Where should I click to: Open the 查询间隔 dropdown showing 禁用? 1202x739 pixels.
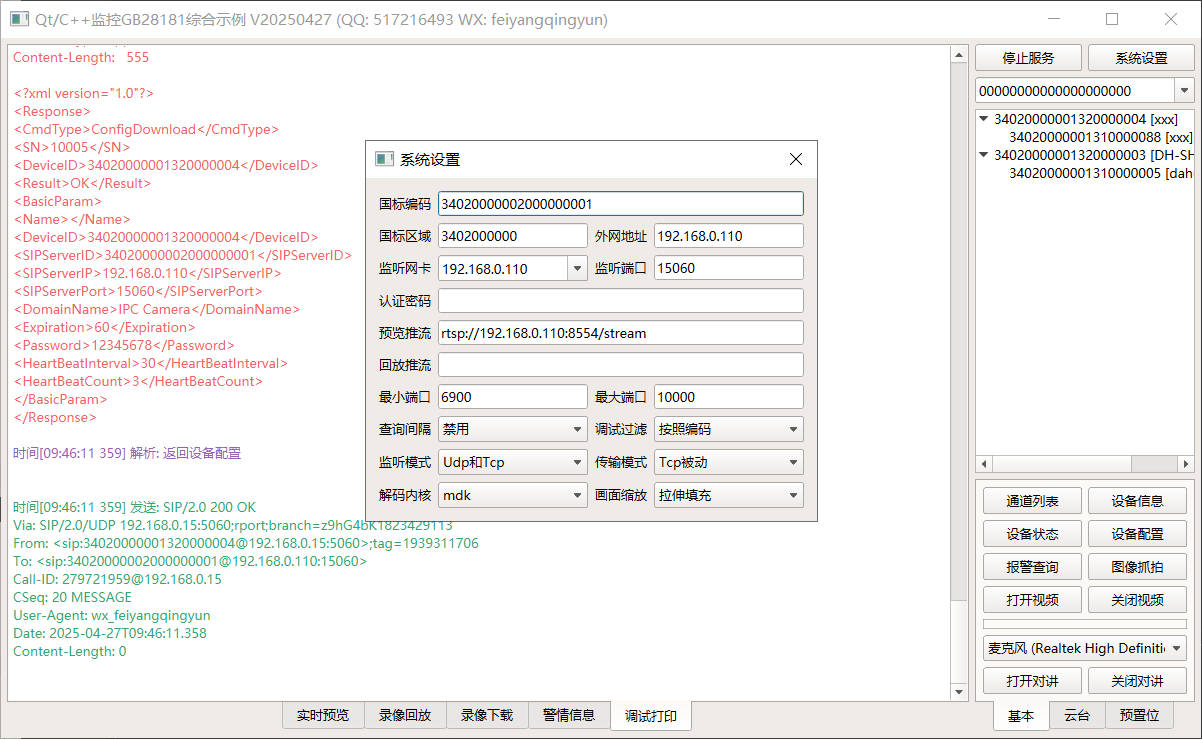pos(512,429)
